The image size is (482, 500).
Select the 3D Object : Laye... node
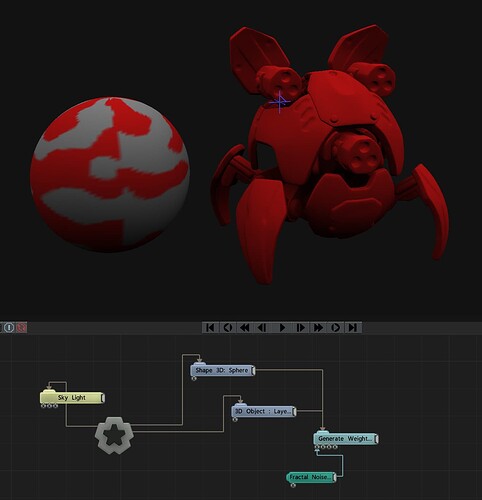pos(264,411)
